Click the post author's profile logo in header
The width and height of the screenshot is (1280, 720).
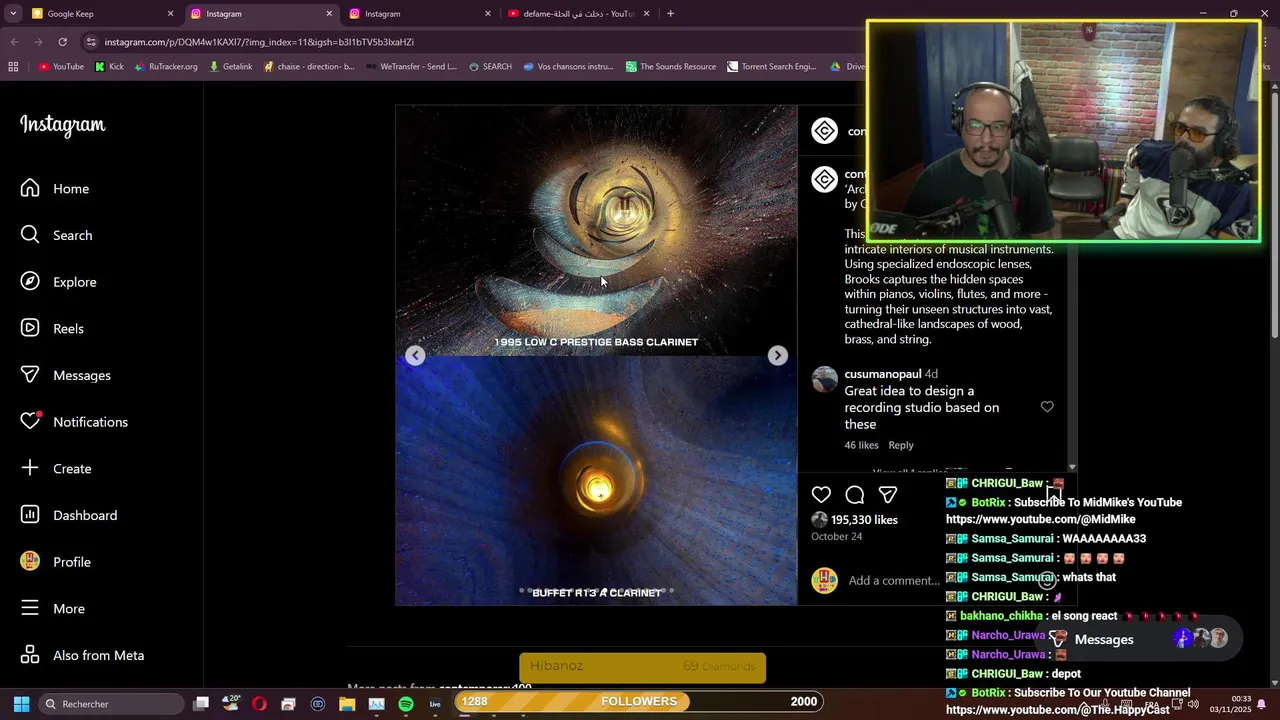[x=824, y=131]
